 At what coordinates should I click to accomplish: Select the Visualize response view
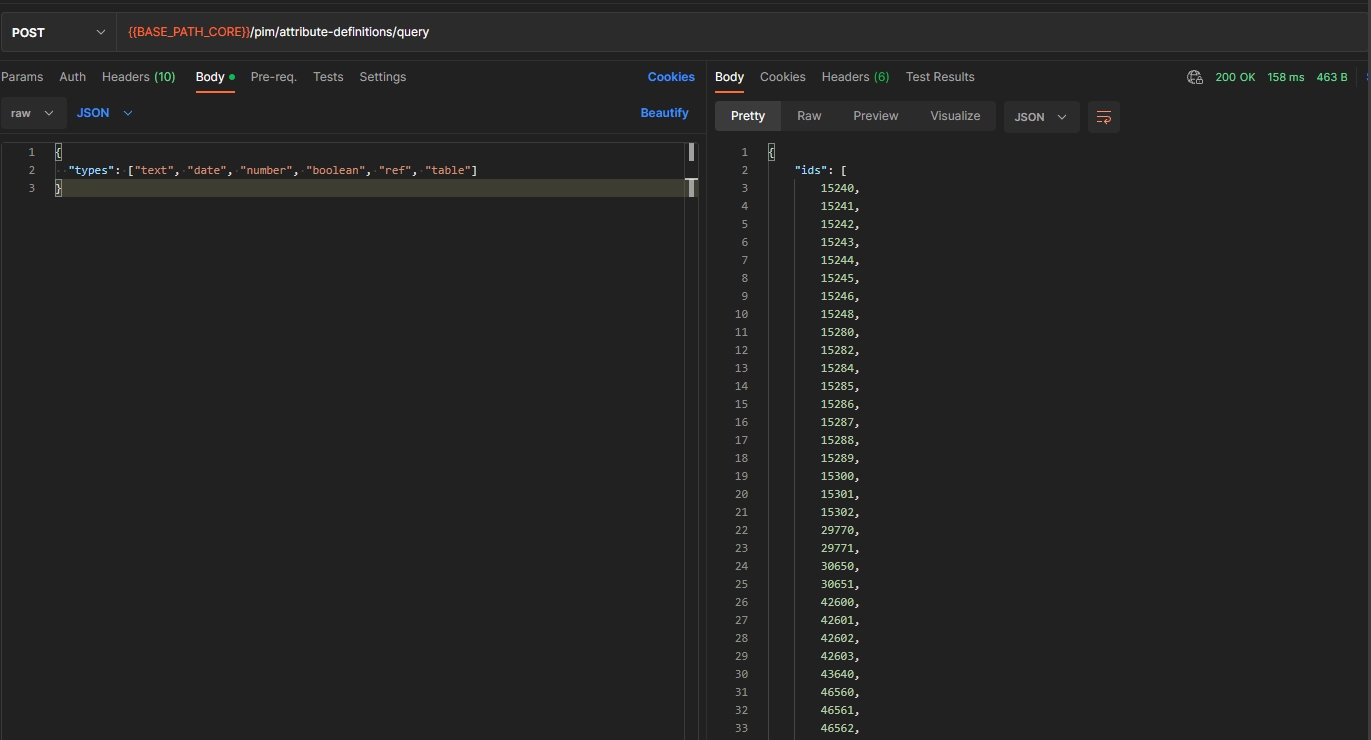coord(955,116)
